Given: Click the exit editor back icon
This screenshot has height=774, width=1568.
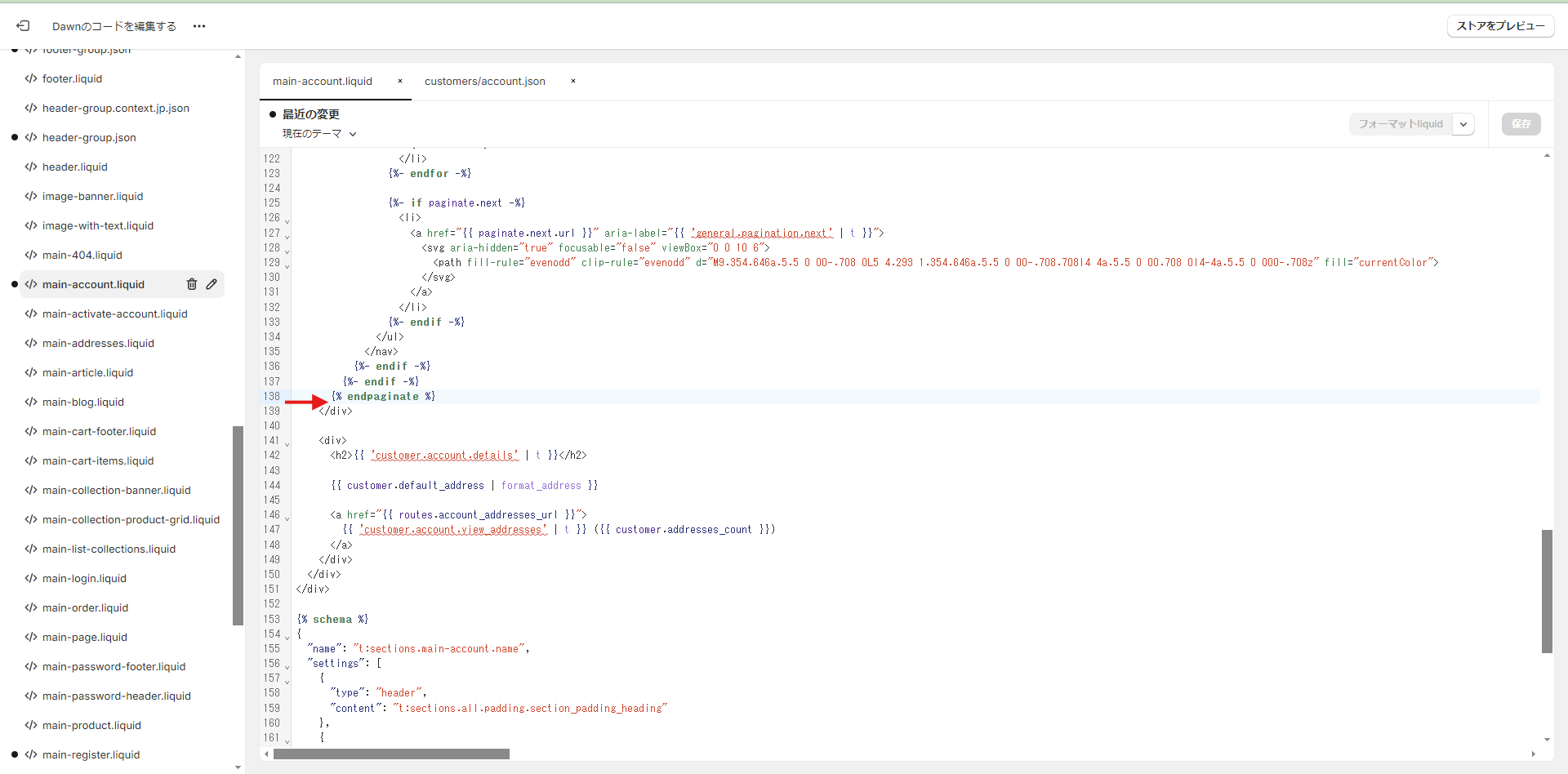Looking at the screenshot, I should pyautogui.click(x=23, y=26).
